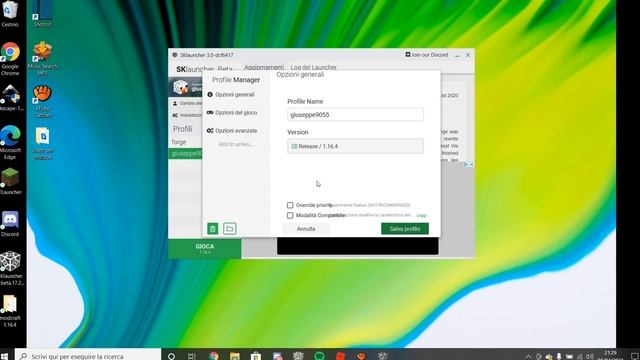Open Cortana circle icon on taskbar
640x360 pixels.
click(x=171, y=356)
